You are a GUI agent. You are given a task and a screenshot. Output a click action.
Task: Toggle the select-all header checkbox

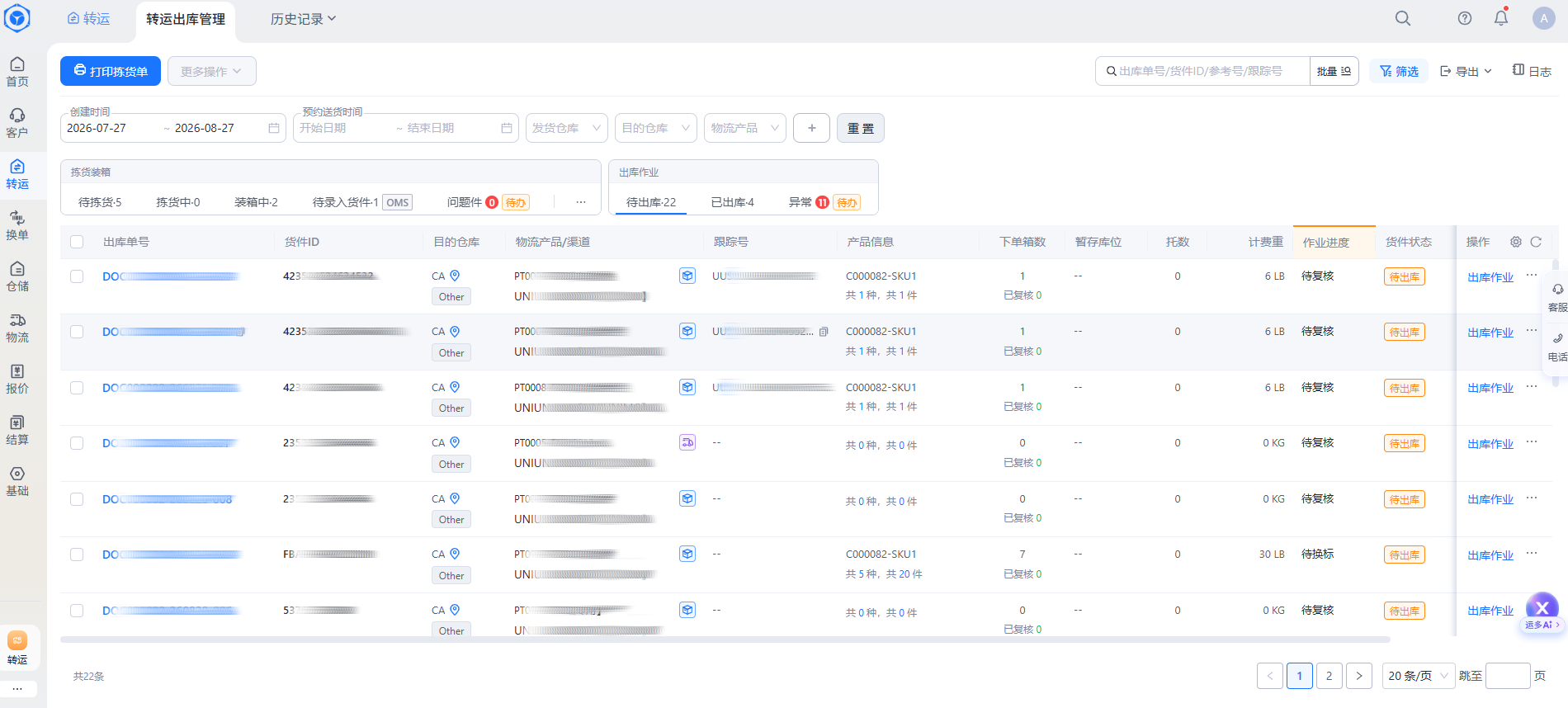(x=77, y=242)
